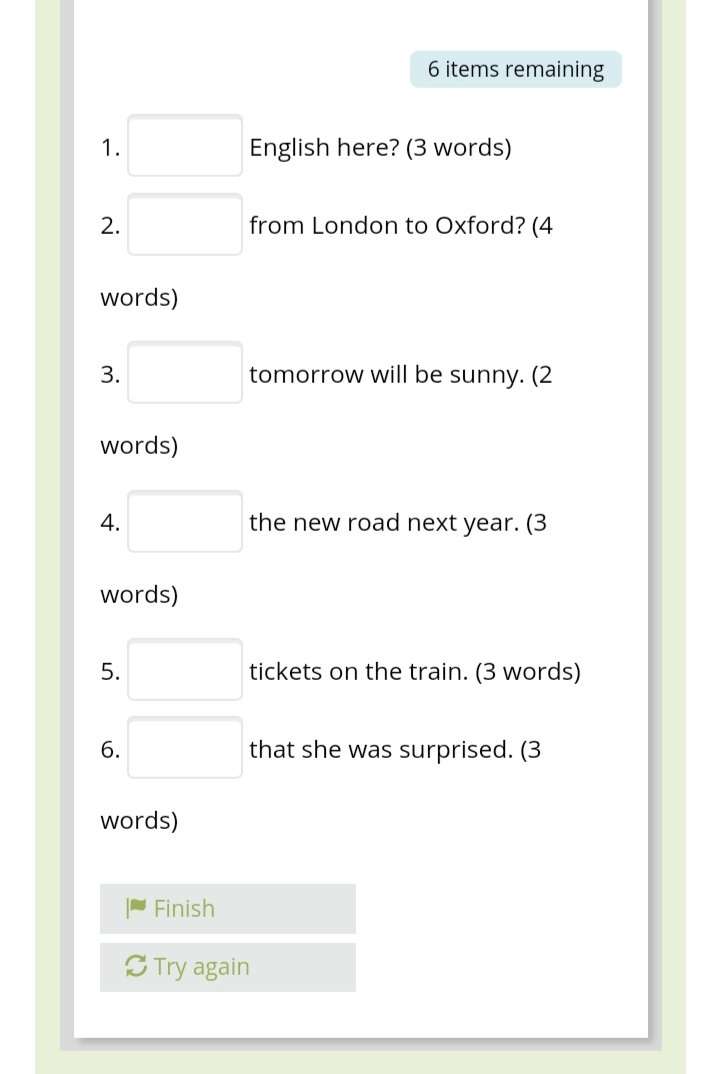Click the flag icon on Finish button
Viewport: 720px width, 1074px height.
click(136, 908)
